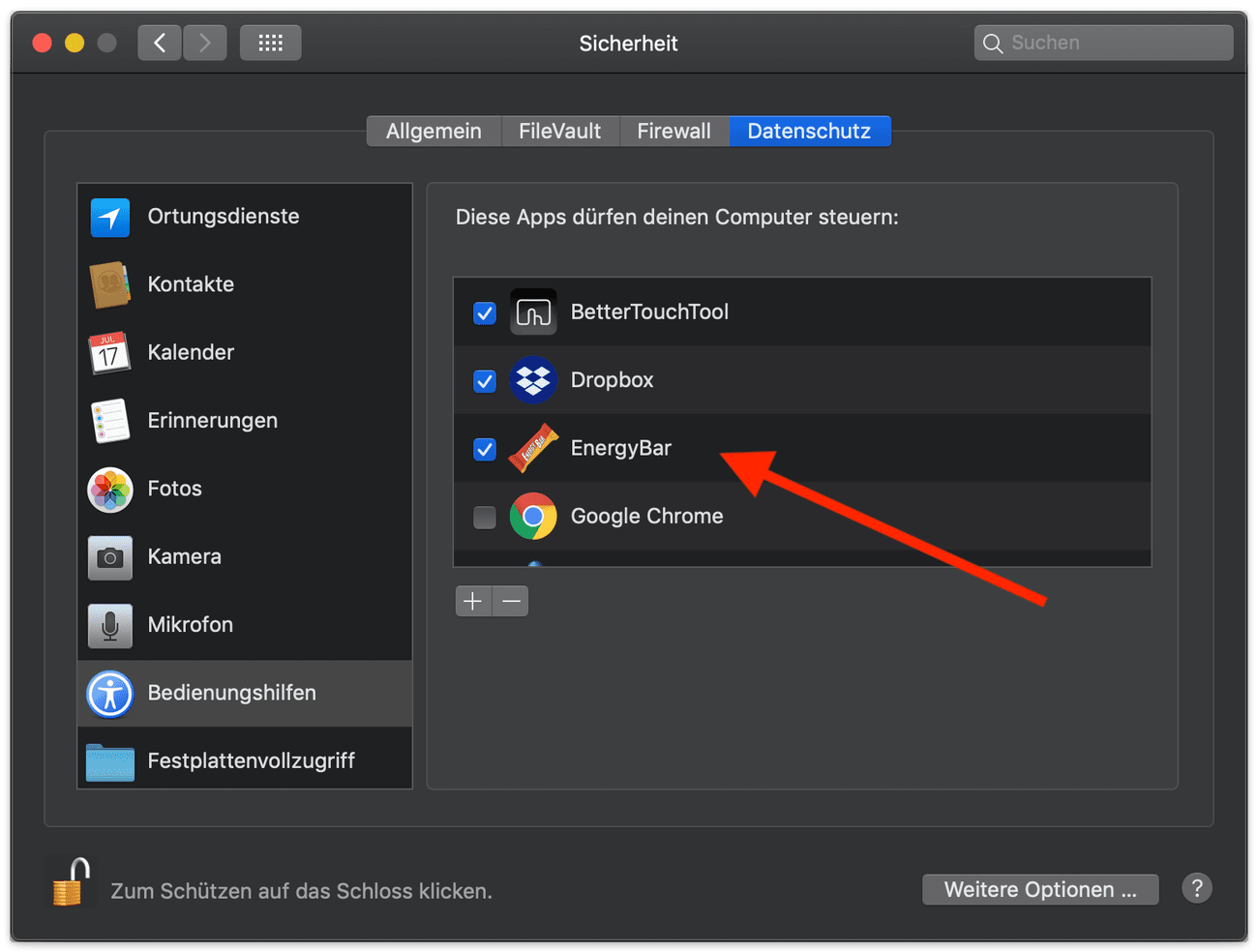
Task: Click the EnergyBar name text
Action: click(621, 448)
